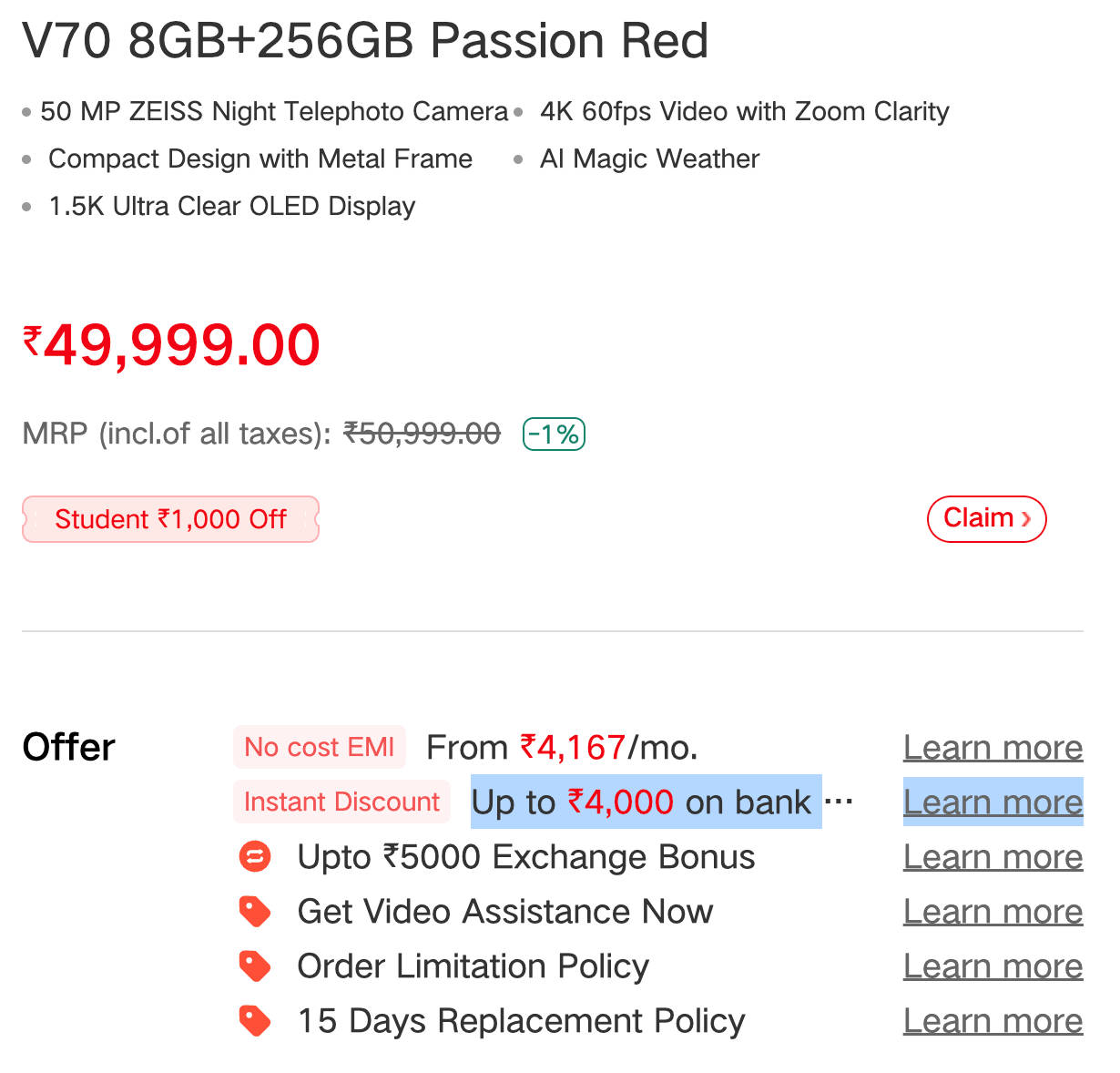Image resolution: width=1120 pixels, height=1073 pixels.
Task: Click the -1% discount badge
Action: coord(554,434)
